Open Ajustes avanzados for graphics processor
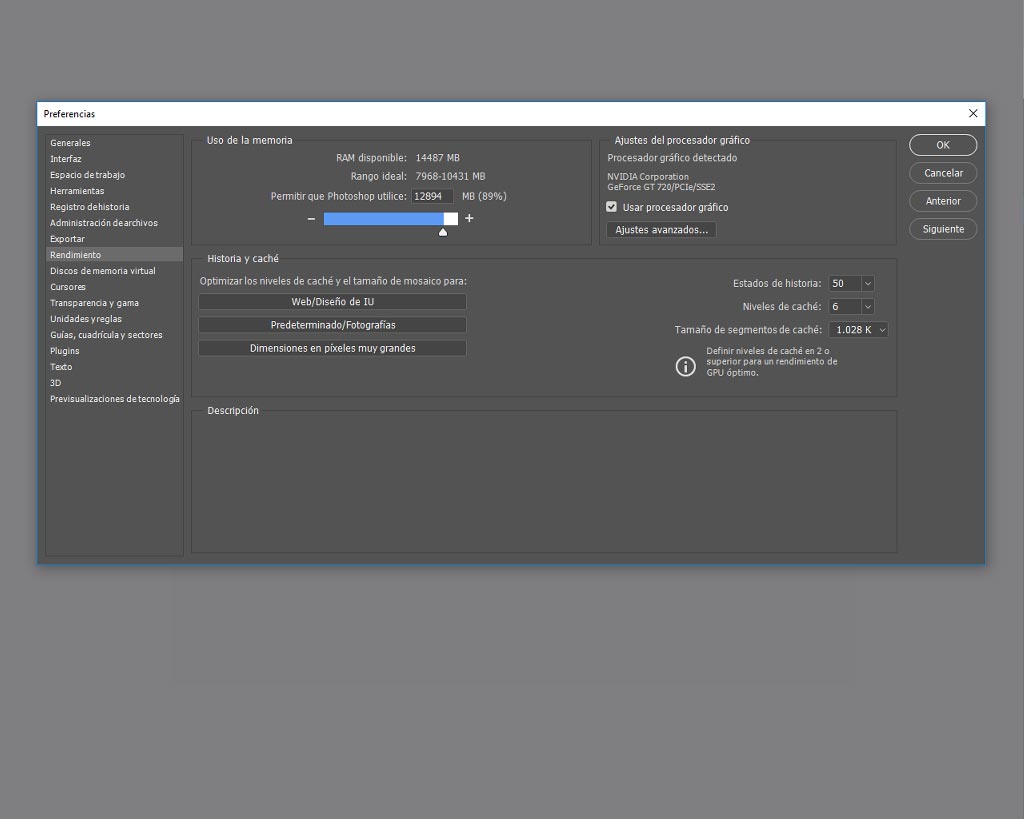This screenshot has width=1024, height=819. 662,230
